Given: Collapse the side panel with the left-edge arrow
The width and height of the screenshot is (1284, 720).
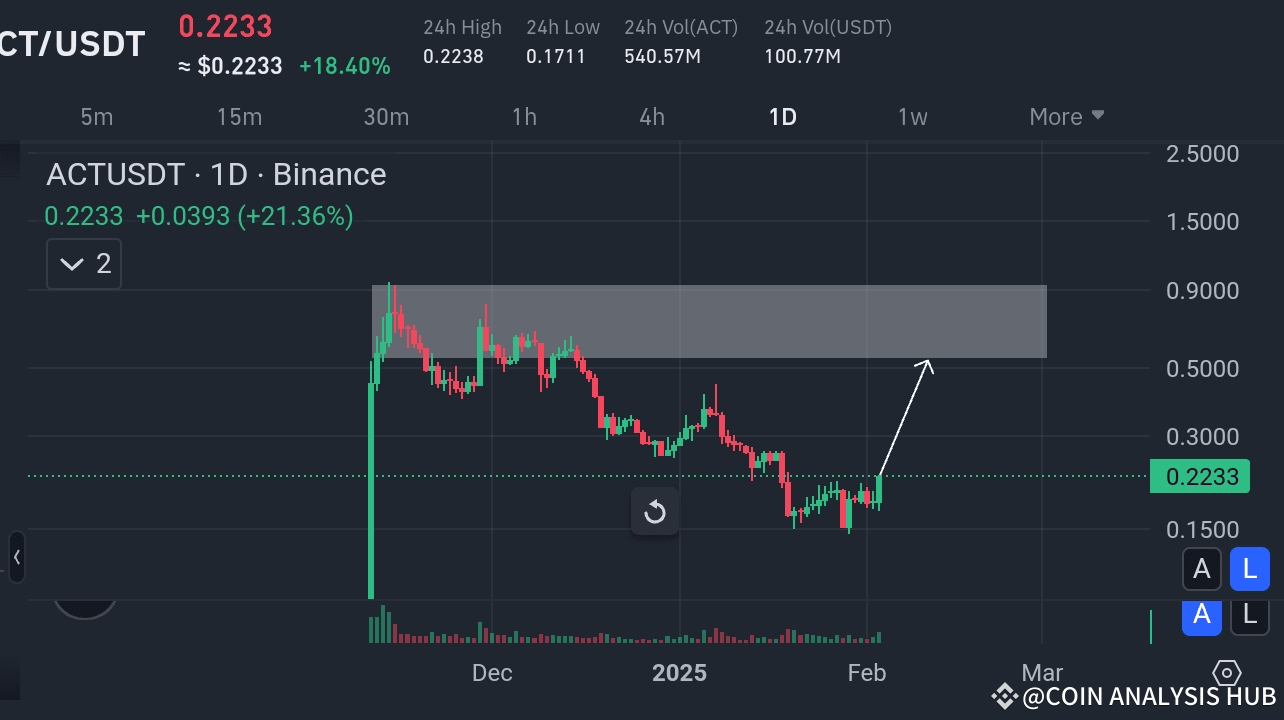Looking at the screenshot, I should [x=16, y=558].
